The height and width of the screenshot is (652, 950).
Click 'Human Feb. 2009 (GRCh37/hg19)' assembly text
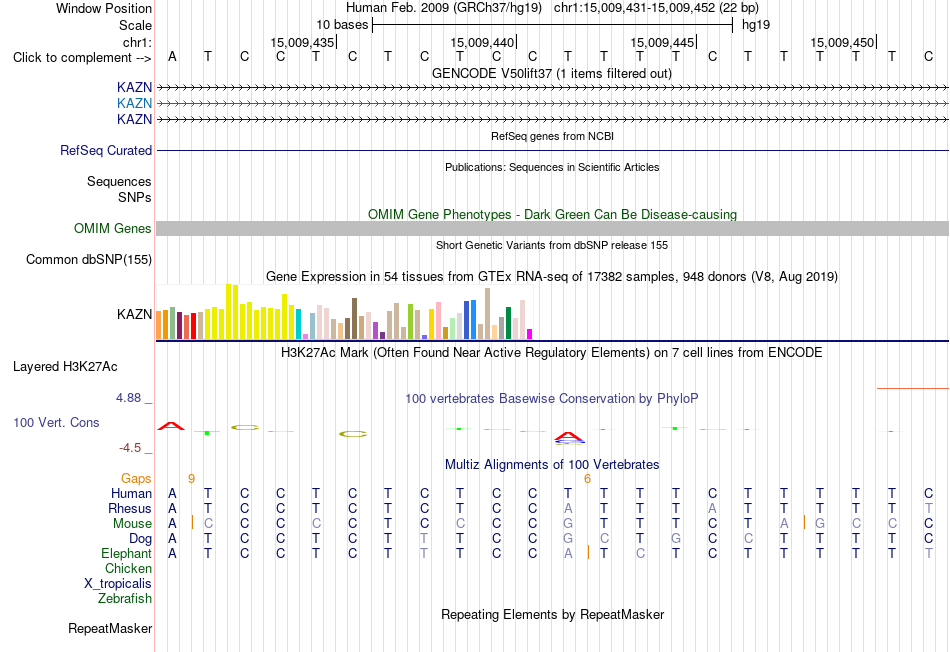(446, 8)
